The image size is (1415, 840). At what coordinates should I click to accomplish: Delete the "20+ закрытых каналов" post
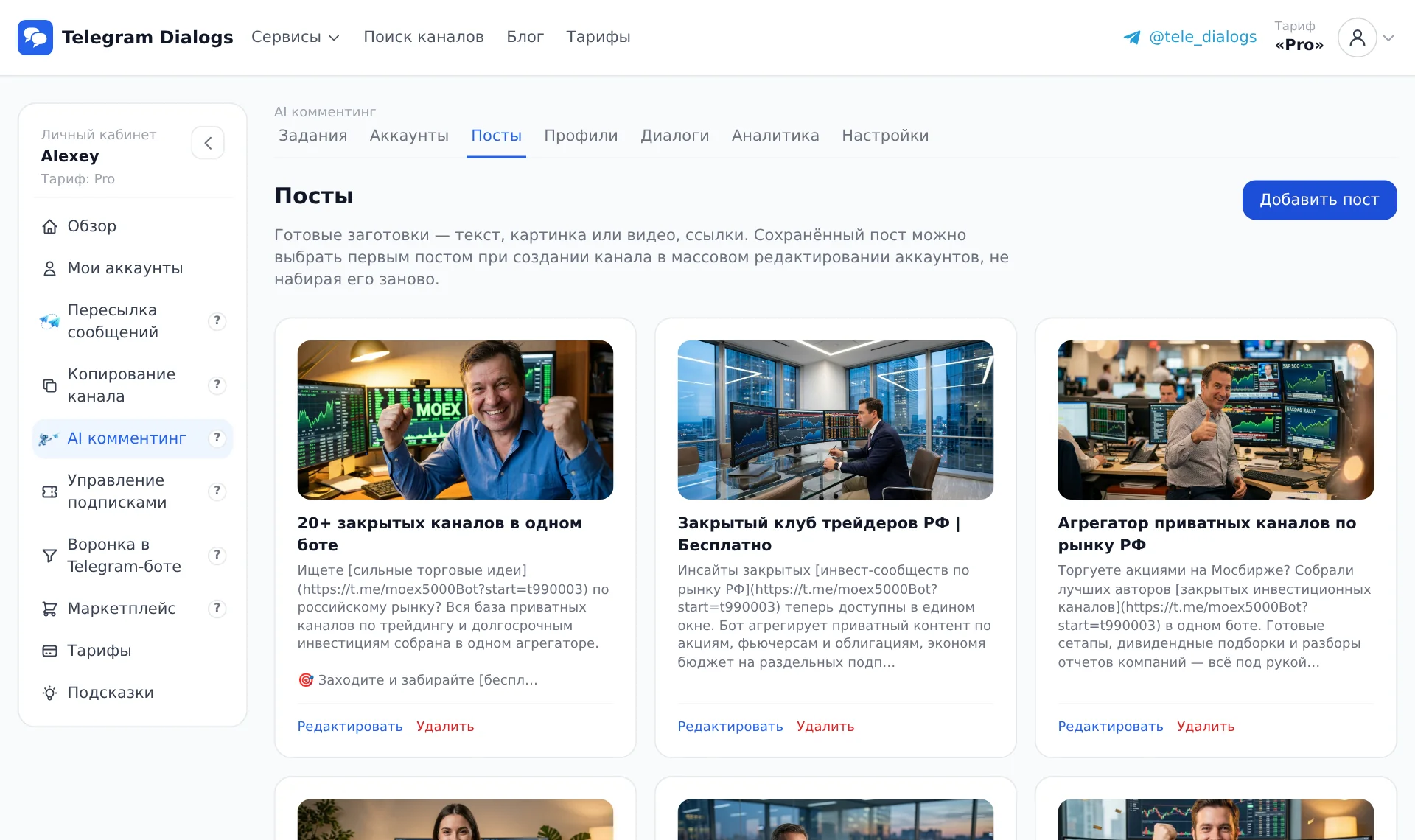[445, 727]
